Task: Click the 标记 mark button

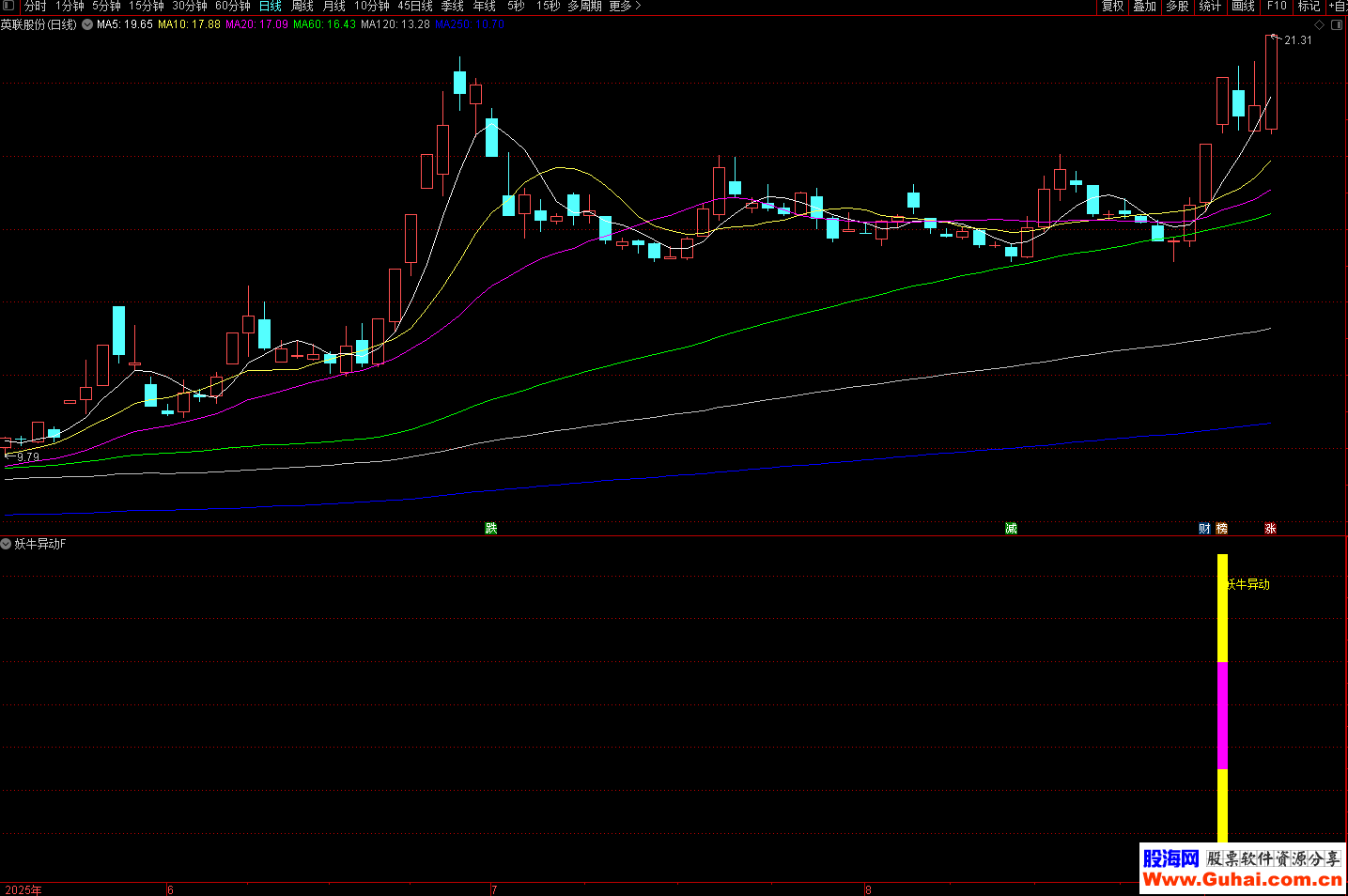Action: 1309,6
